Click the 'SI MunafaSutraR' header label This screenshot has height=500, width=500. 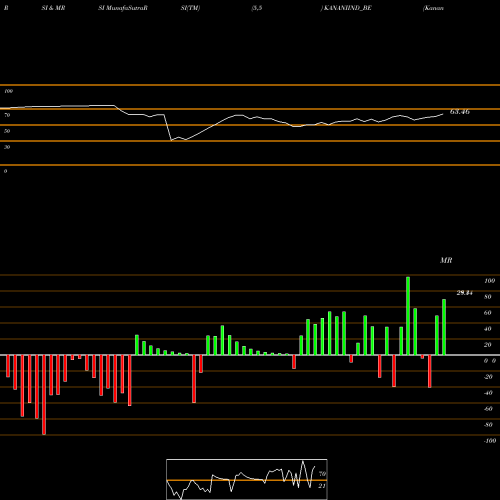[x=123, y=8]
